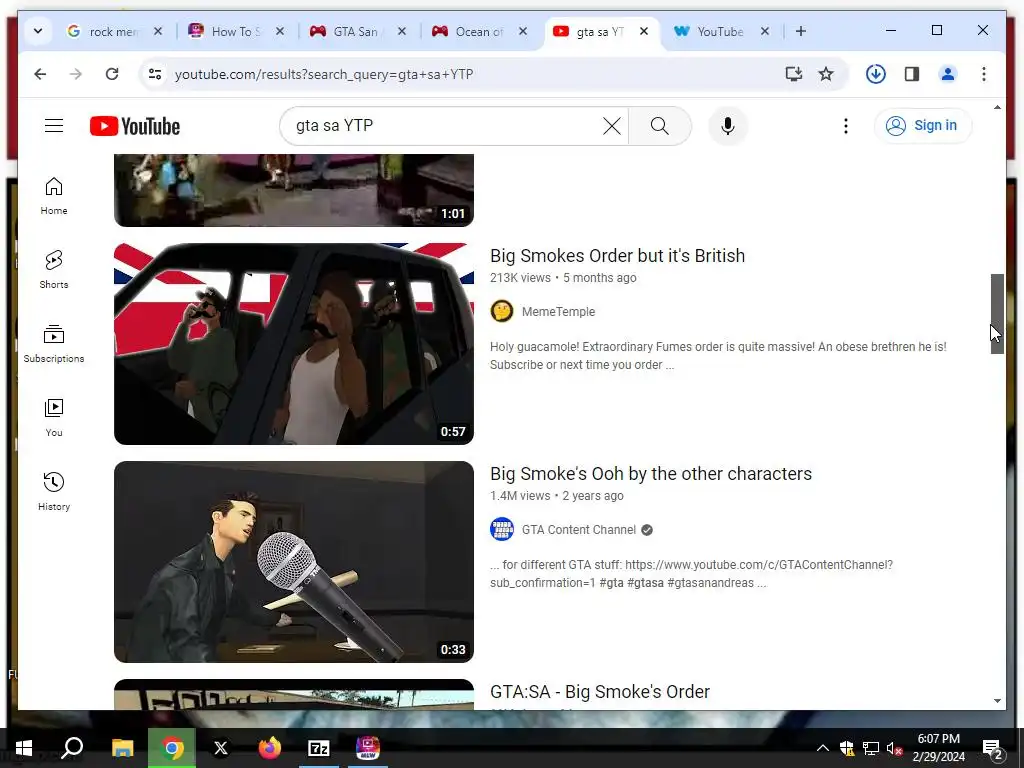This screenshot has height=768, width=1024.
Task: Click the Sign in button
Action: (x=923, y=125)
